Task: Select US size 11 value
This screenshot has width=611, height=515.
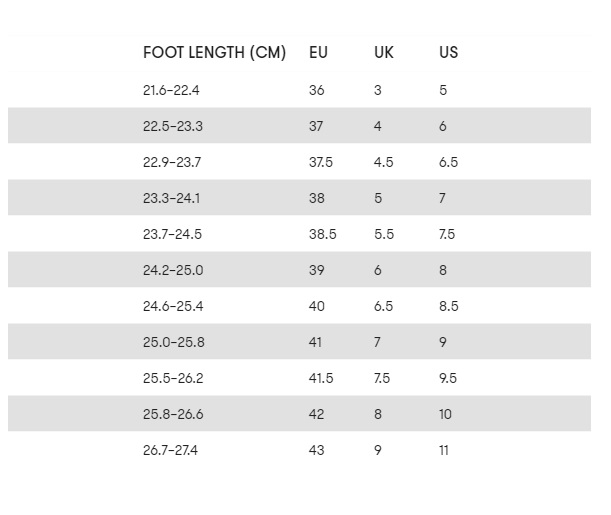Action: [444, 450]
